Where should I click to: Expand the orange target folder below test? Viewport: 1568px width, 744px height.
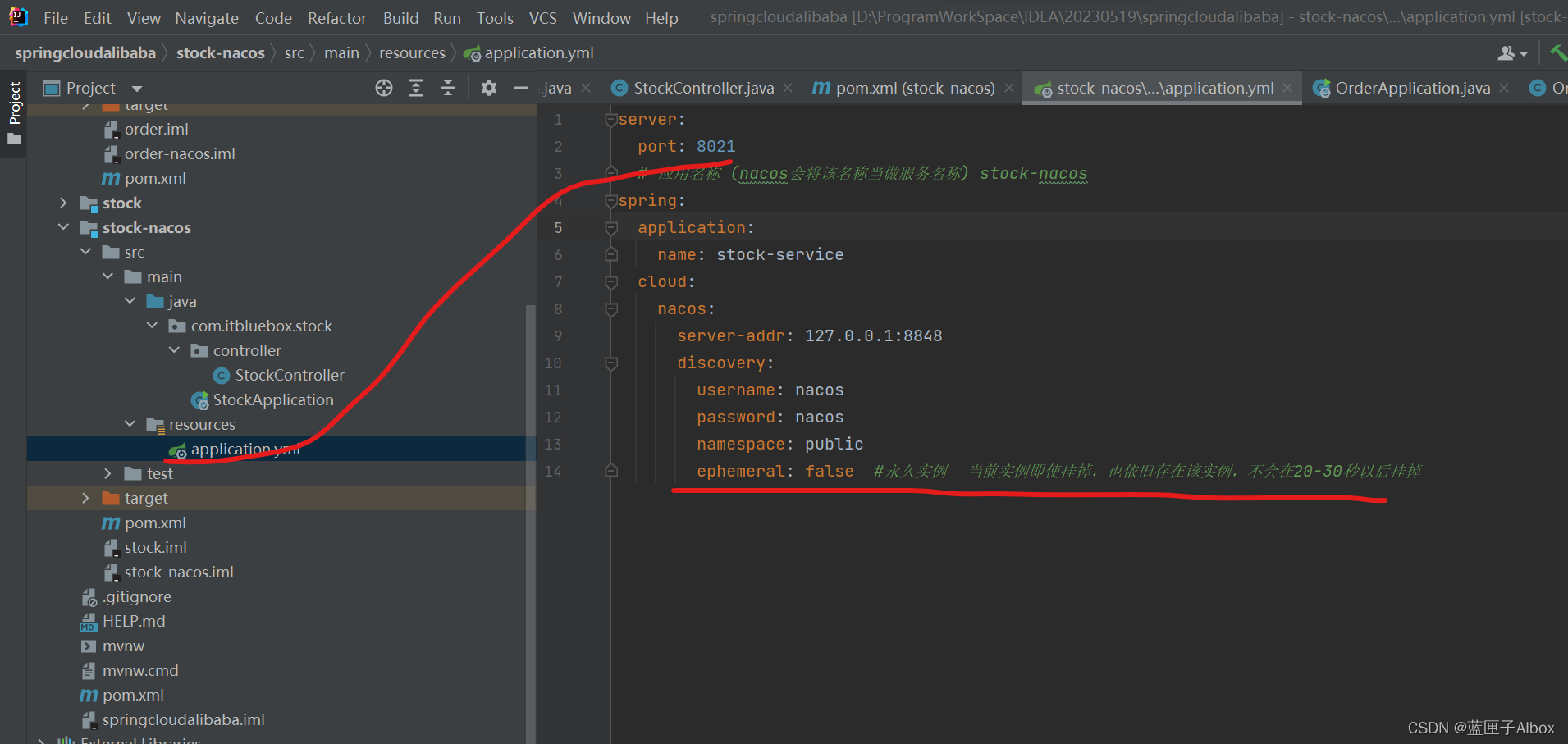[x=86, y=498]
